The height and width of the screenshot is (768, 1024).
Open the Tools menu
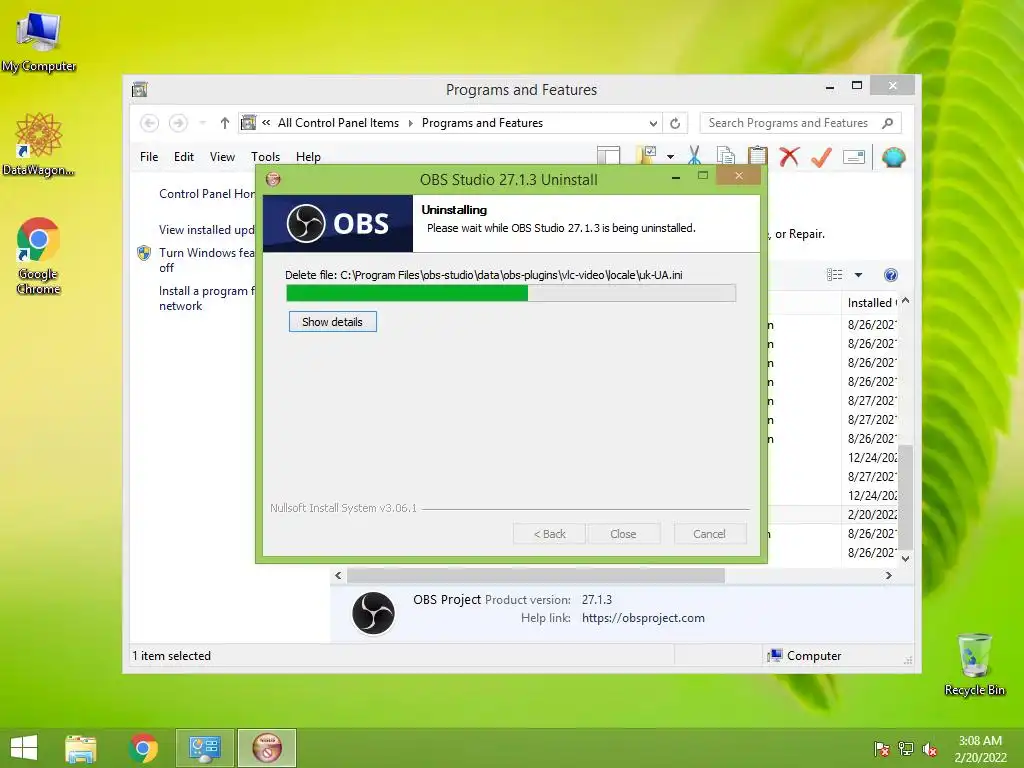coord(265,157)
